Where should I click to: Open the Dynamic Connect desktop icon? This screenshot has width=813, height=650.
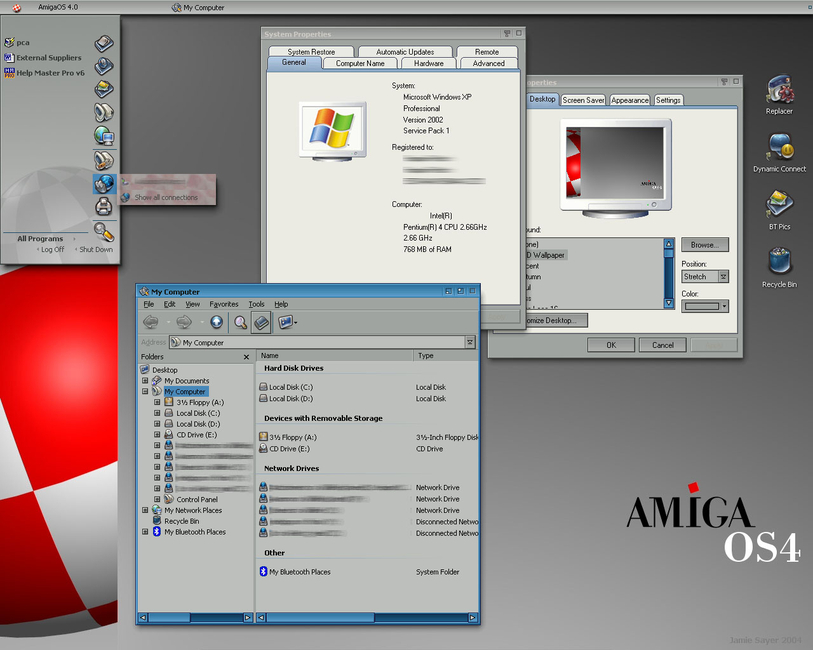point(779,152)
